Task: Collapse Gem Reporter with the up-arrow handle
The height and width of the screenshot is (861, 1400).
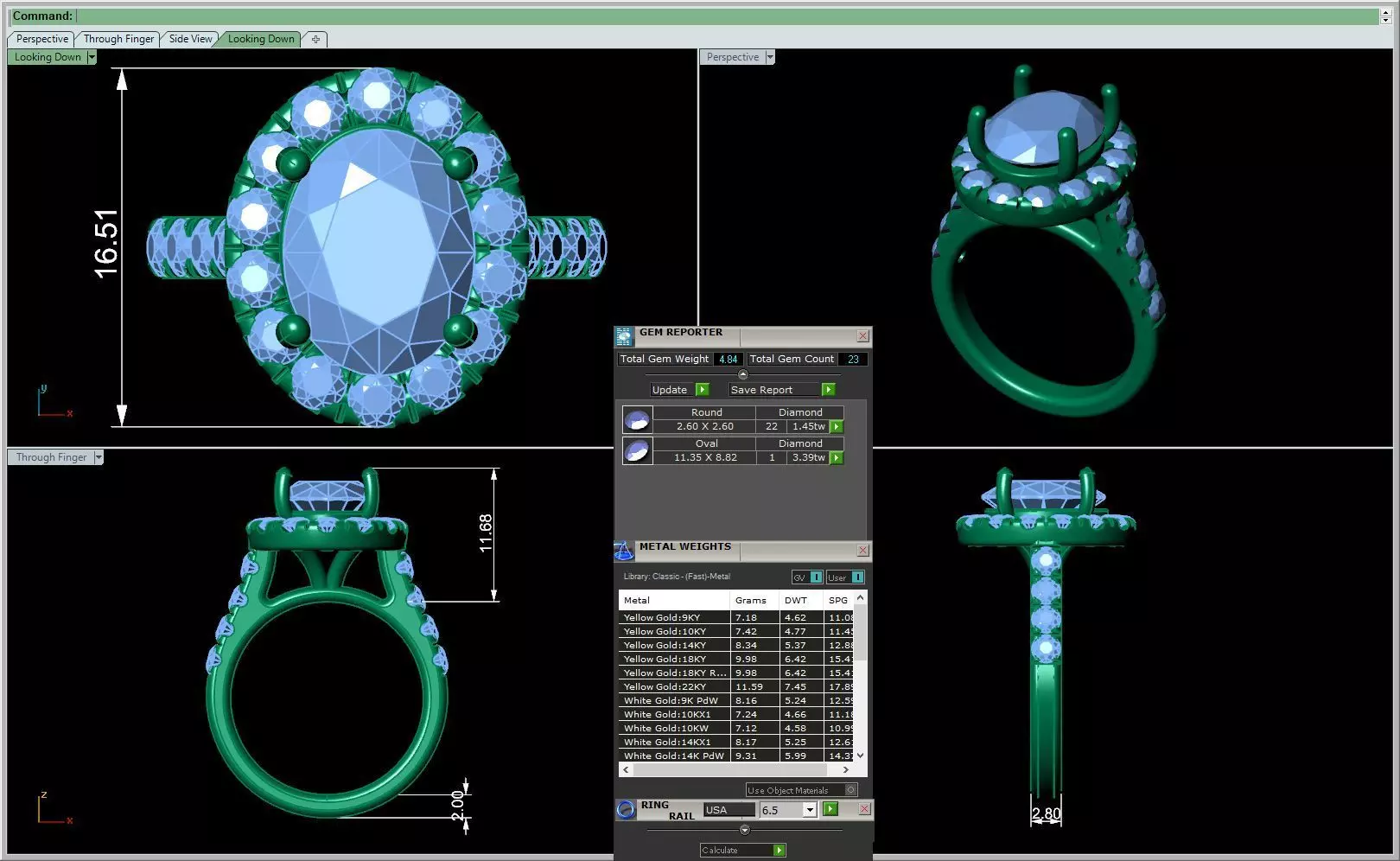Action: (x=742, y=374)
